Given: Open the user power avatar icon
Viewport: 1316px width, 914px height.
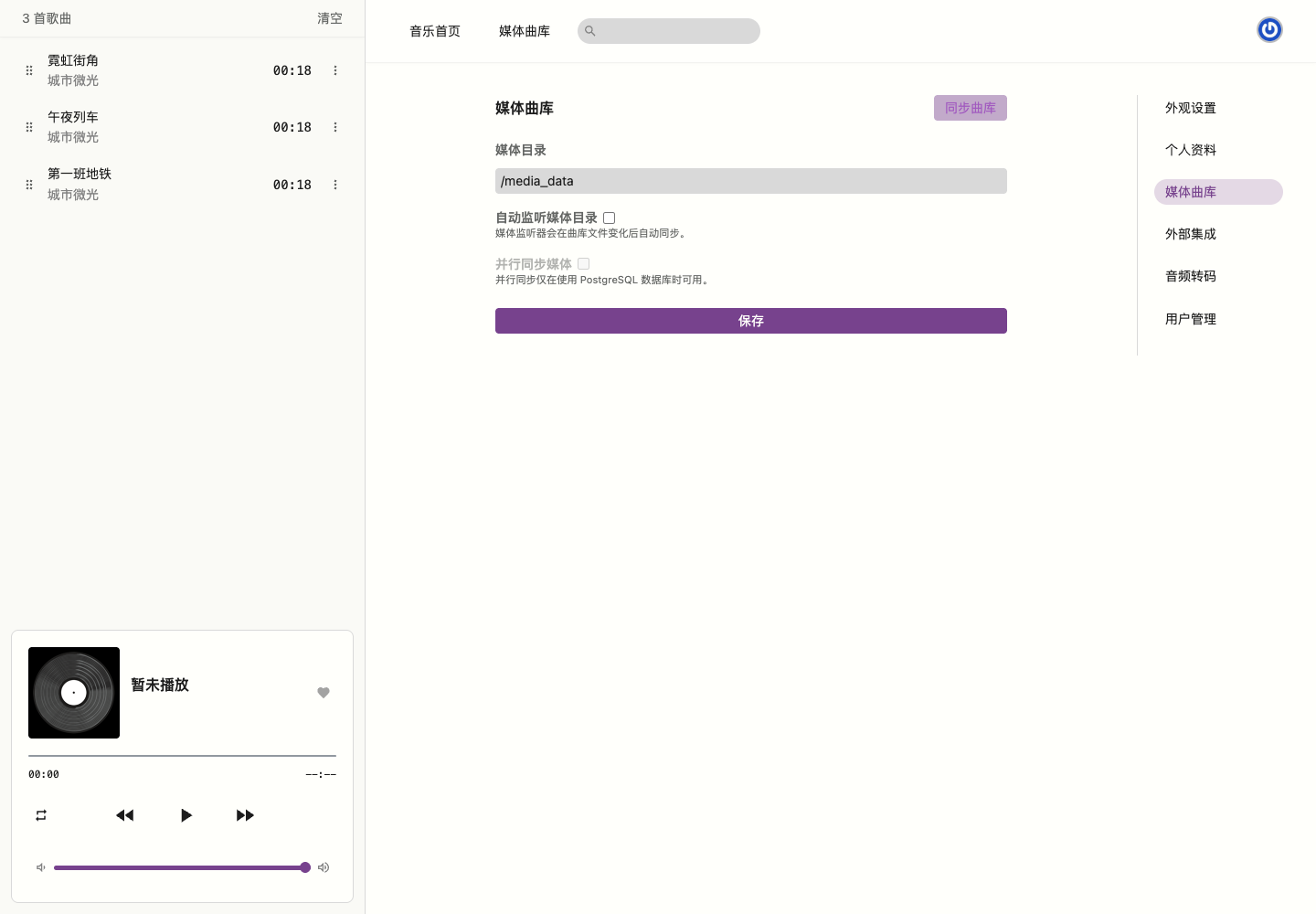Looking at the screenshot, I should coord(1269,30).
